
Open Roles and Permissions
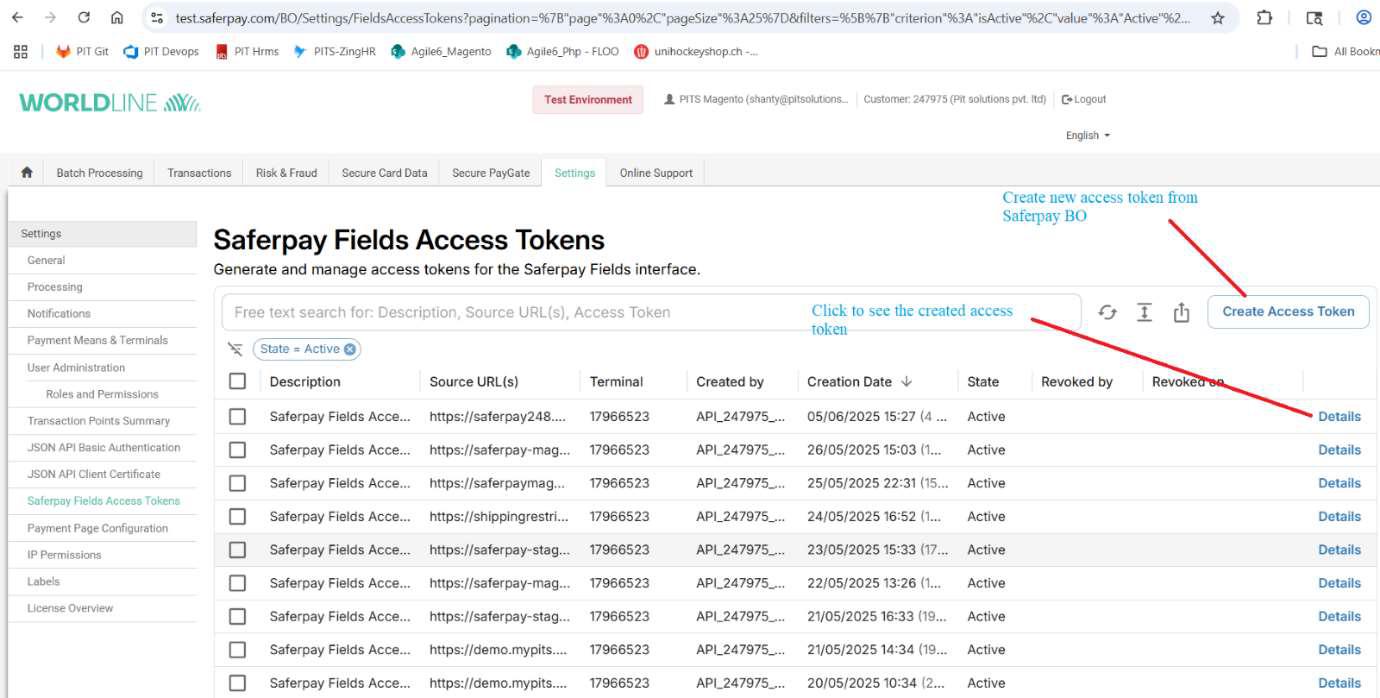tap(102, 394)
